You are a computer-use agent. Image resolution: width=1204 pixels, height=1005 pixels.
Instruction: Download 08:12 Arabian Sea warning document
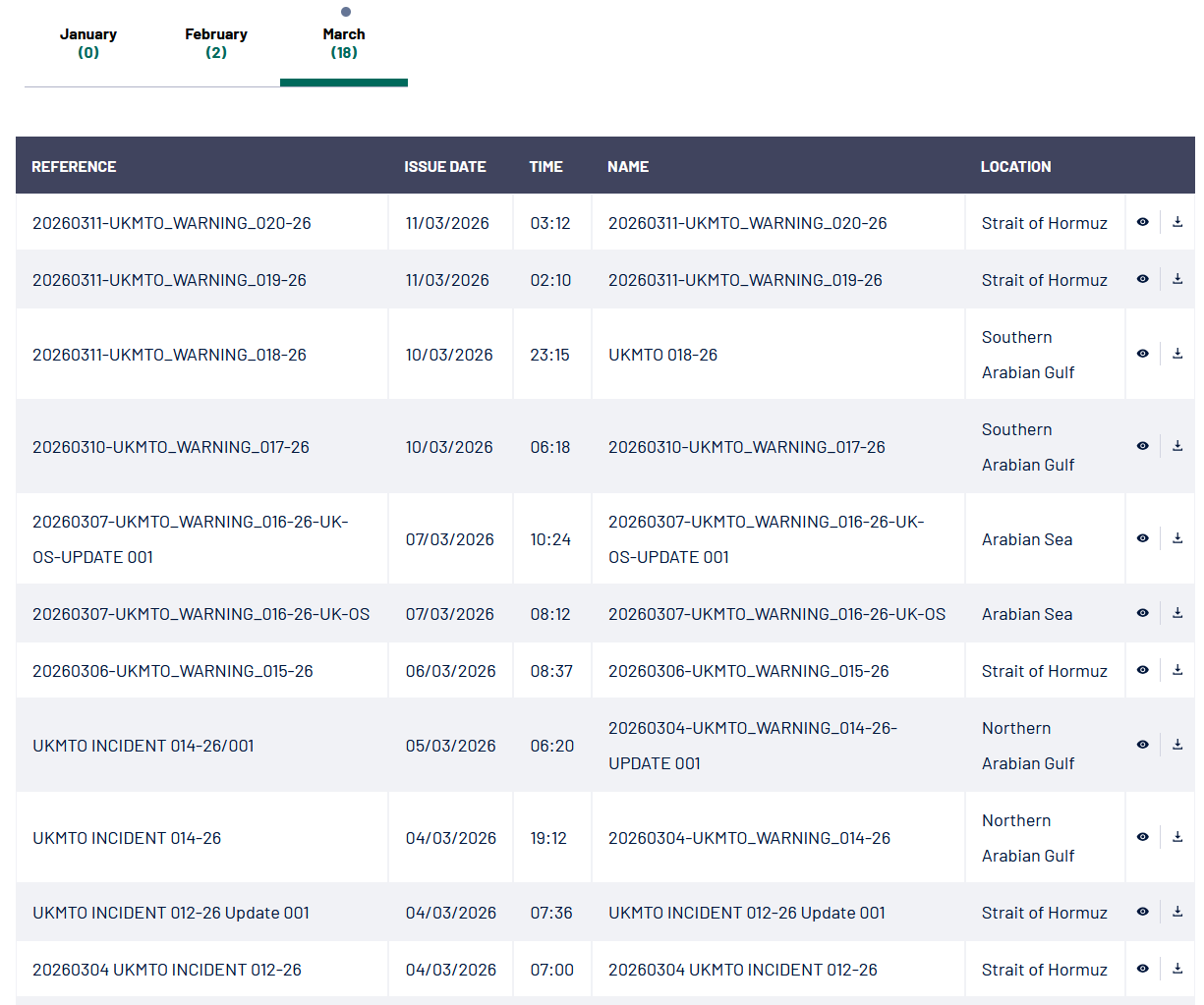1177,613
